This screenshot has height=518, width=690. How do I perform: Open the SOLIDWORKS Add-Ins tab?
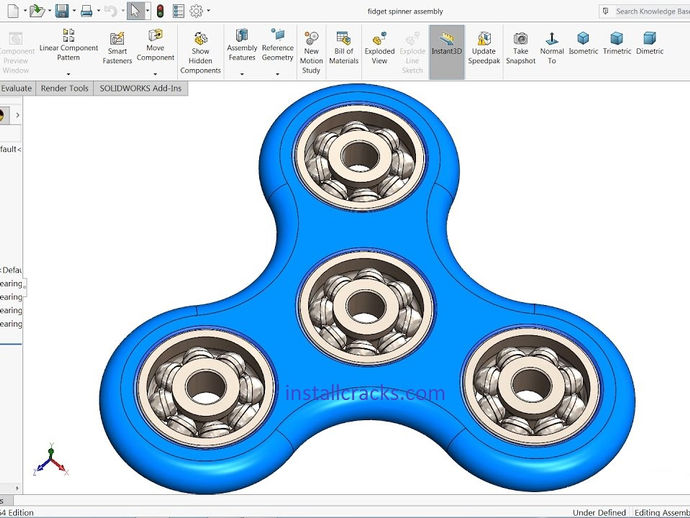[x=141, y=88]
